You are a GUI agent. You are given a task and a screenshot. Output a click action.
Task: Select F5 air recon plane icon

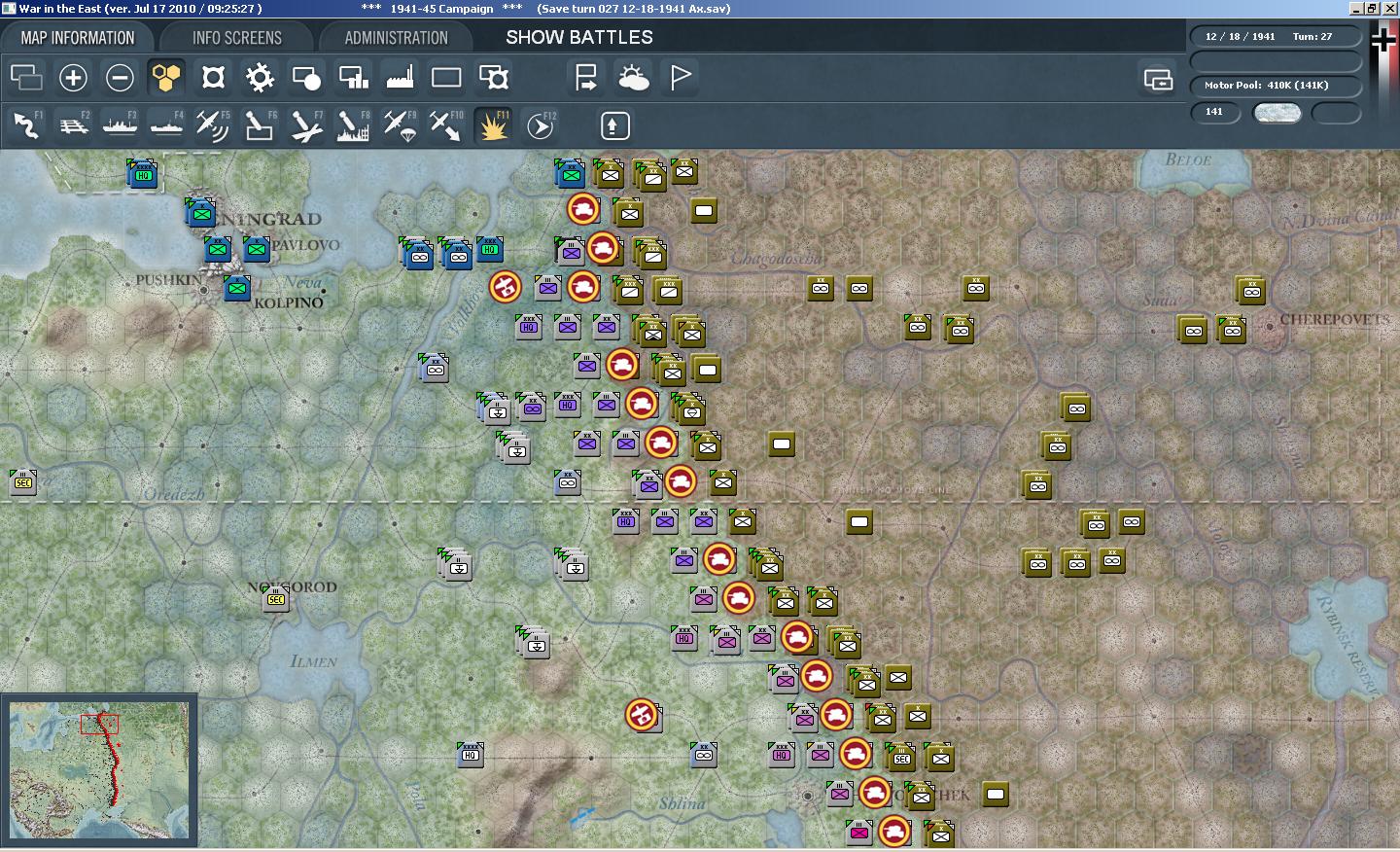click(213, 125)
